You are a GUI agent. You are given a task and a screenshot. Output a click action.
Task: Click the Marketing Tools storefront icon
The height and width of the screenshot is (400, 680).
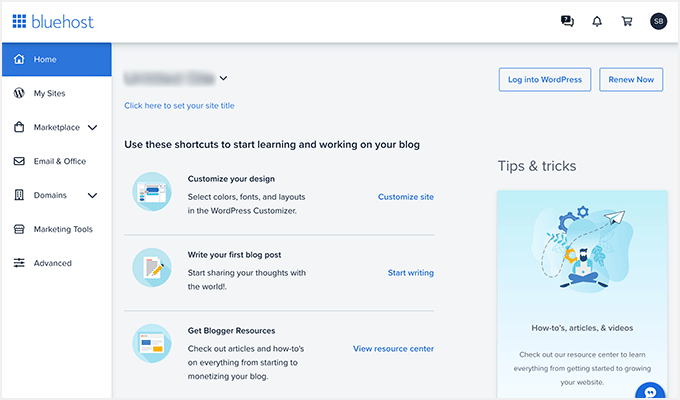click(x=19, y=229)
